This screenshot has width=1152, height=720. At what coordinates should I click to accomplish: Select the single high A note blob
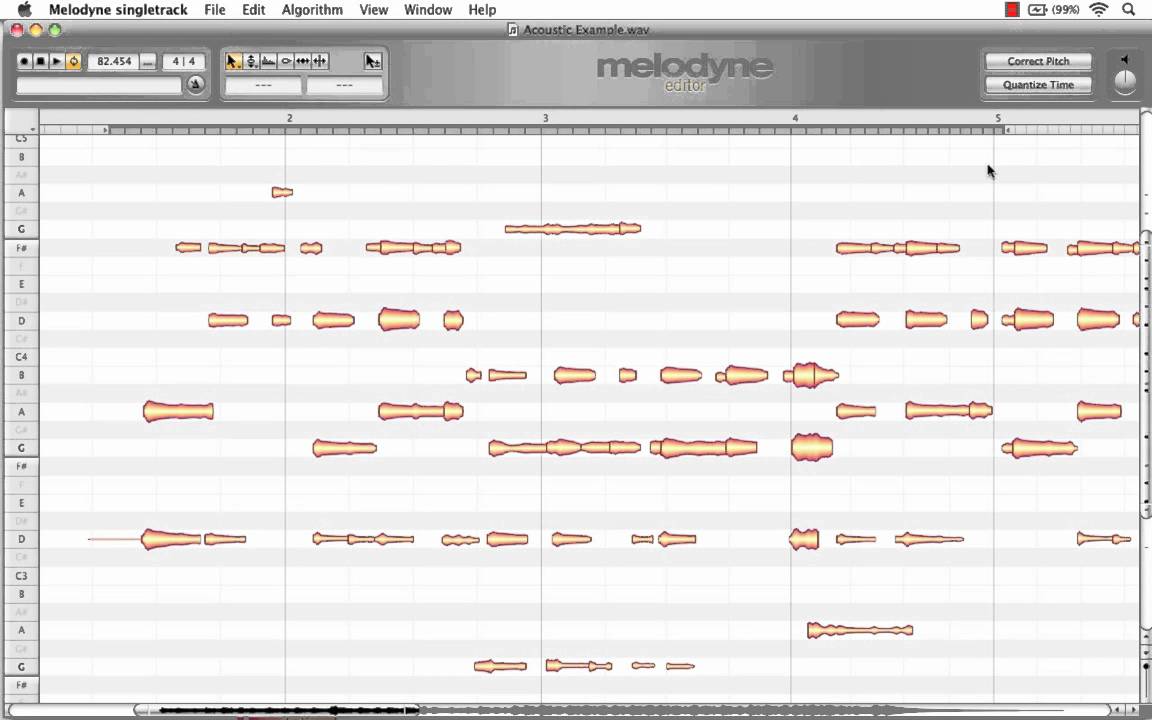pyautogui.click(x=282, y=192)
